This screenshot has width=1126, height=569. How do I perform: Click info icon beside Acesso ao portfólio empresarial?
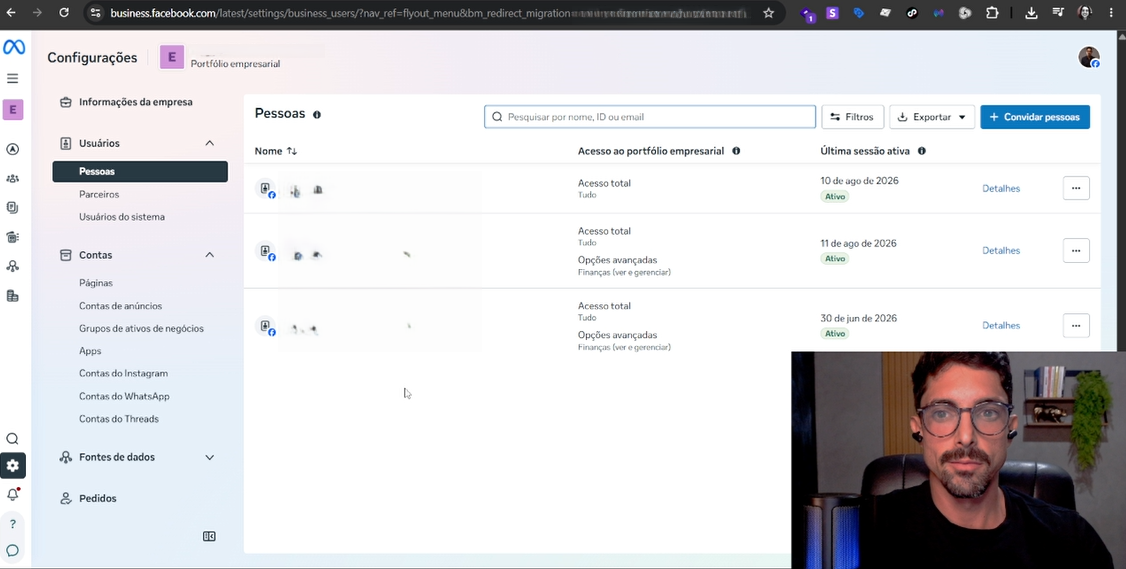(736, 151)
